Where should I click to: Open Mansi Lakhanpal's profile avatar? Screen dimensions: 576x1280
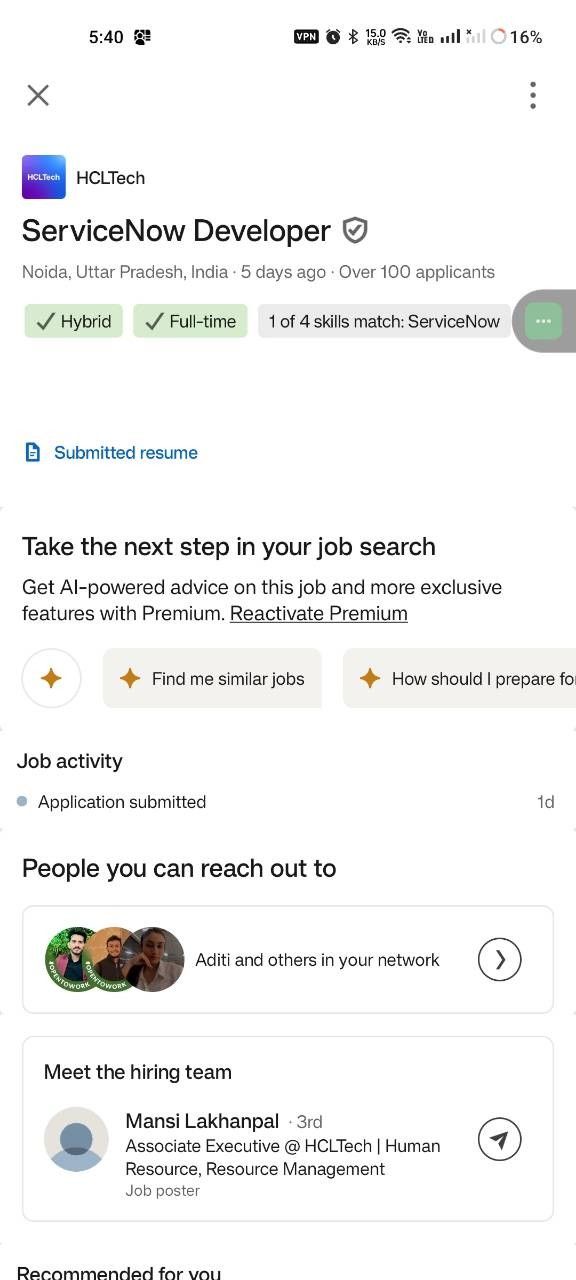76,1139
